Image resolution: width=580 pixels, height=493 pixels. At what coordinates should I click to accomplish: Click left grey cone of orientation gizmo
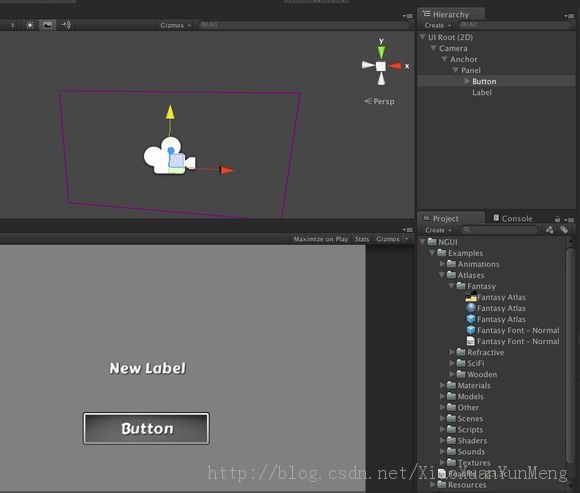368,65
